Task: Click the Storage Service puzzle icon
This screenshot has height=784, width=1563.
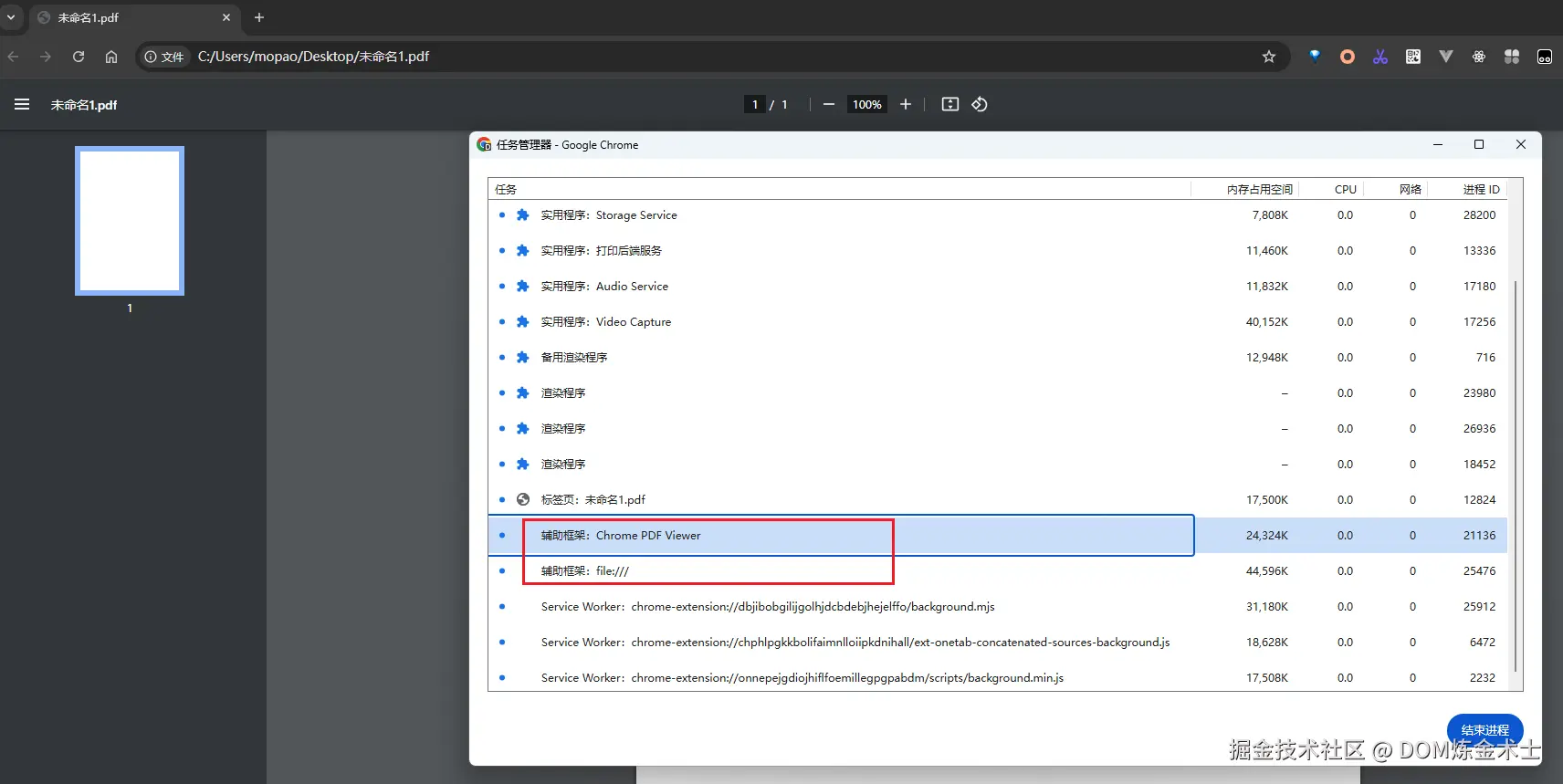Action: (x=522, y=215)
